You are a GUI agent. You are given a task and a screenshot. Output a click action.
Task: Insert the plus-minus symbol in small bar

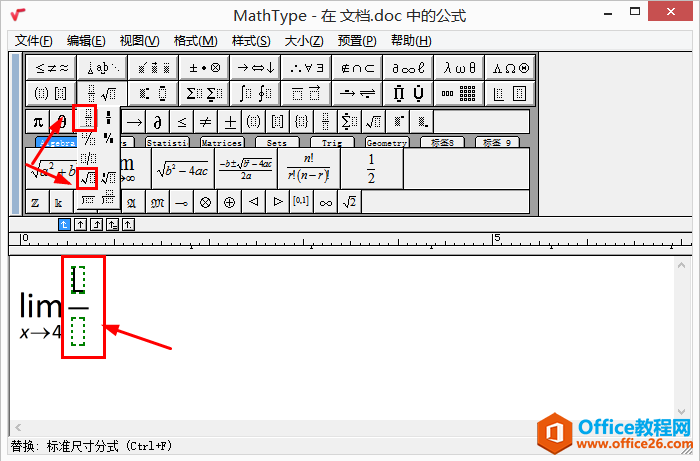pyautogui.click(x=230, y=121)
